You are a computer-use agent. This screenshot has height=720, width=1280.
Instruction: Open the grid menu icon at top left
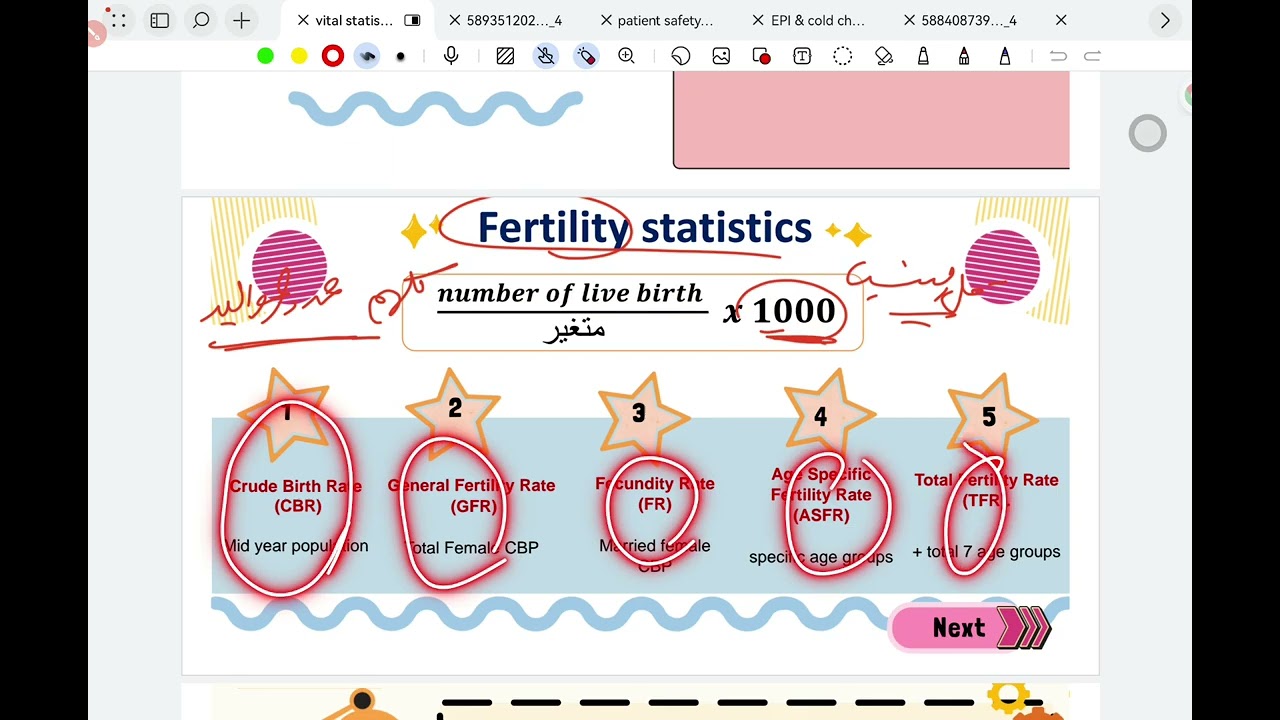pos(118,20)
